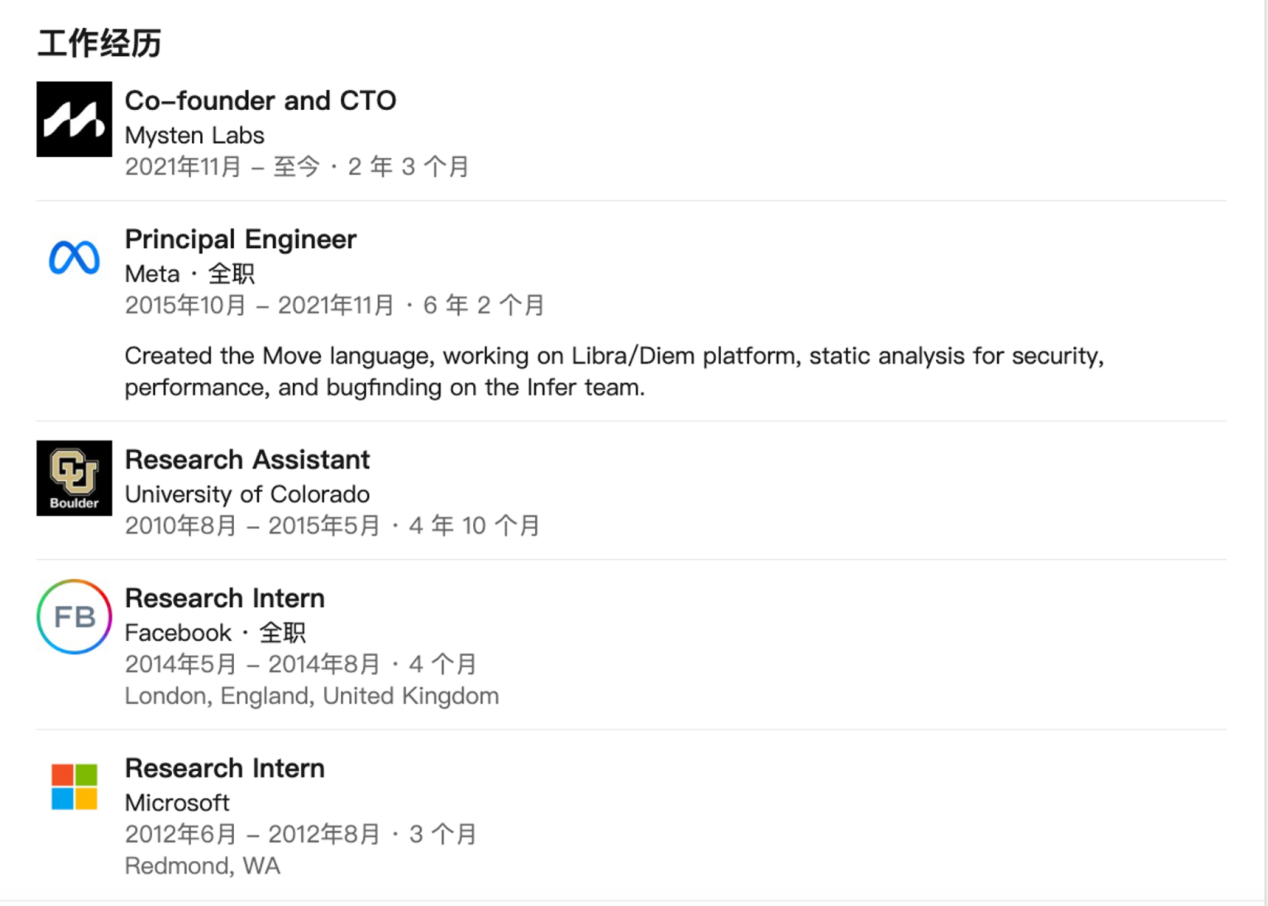Click the 工作经历 section heading
The image size is (1268, 906).
tap(99, 44)
